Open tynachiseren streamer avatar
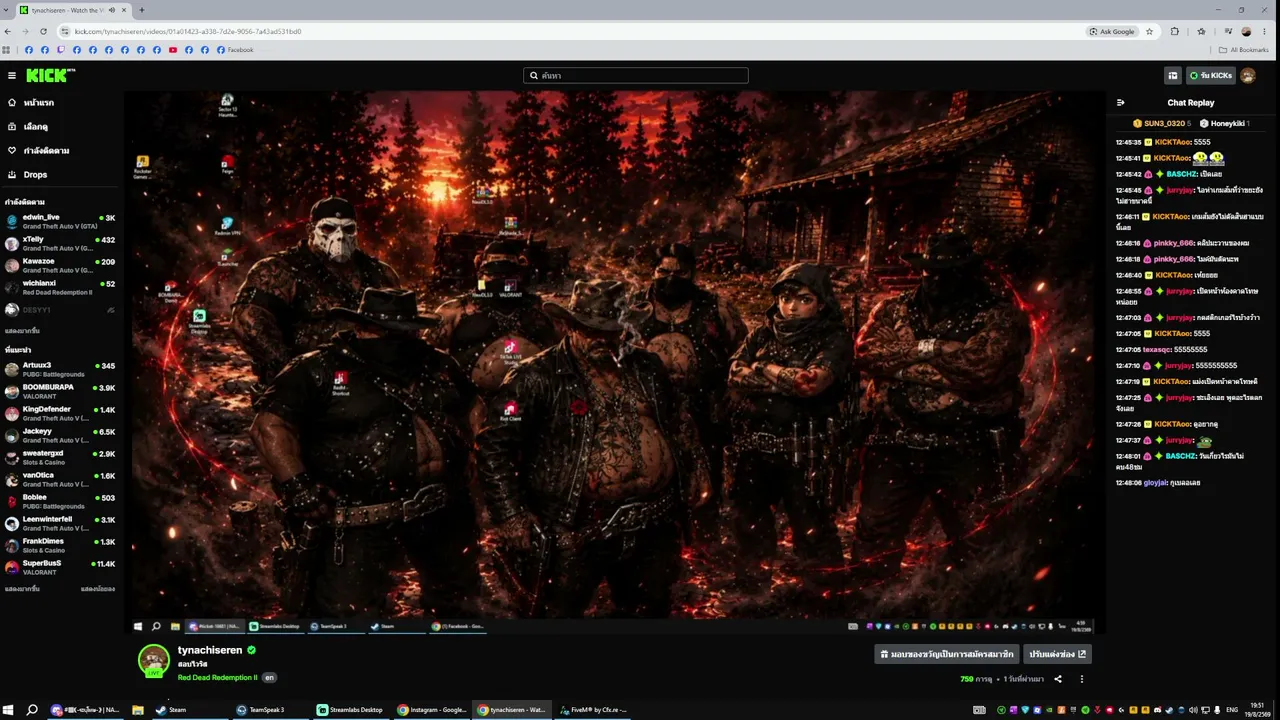Image resolution: width=1280 pixels, height=720 pixels. (153, 660)
